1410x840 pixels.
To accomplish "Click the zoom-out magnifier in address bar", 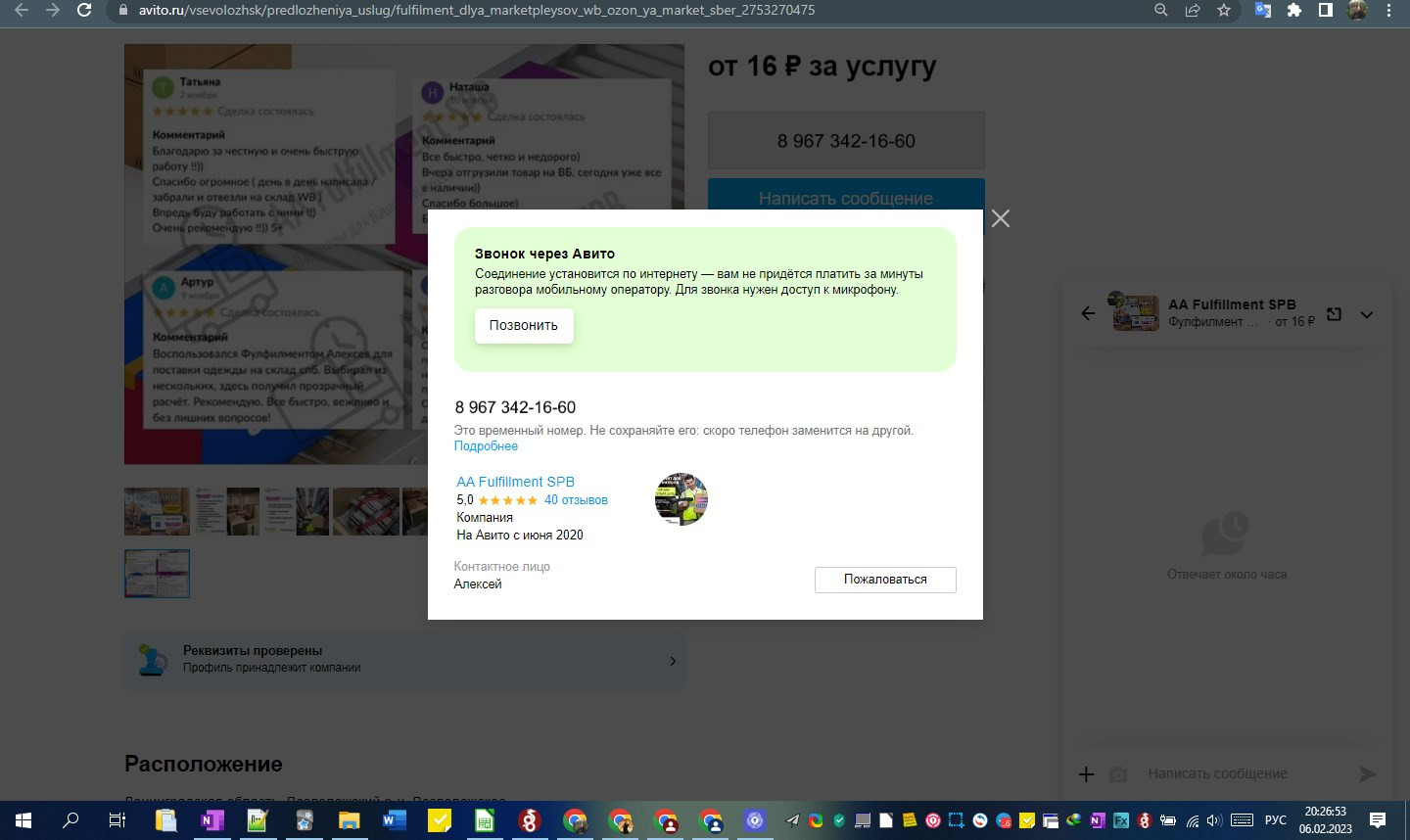I will (1161, 10).
